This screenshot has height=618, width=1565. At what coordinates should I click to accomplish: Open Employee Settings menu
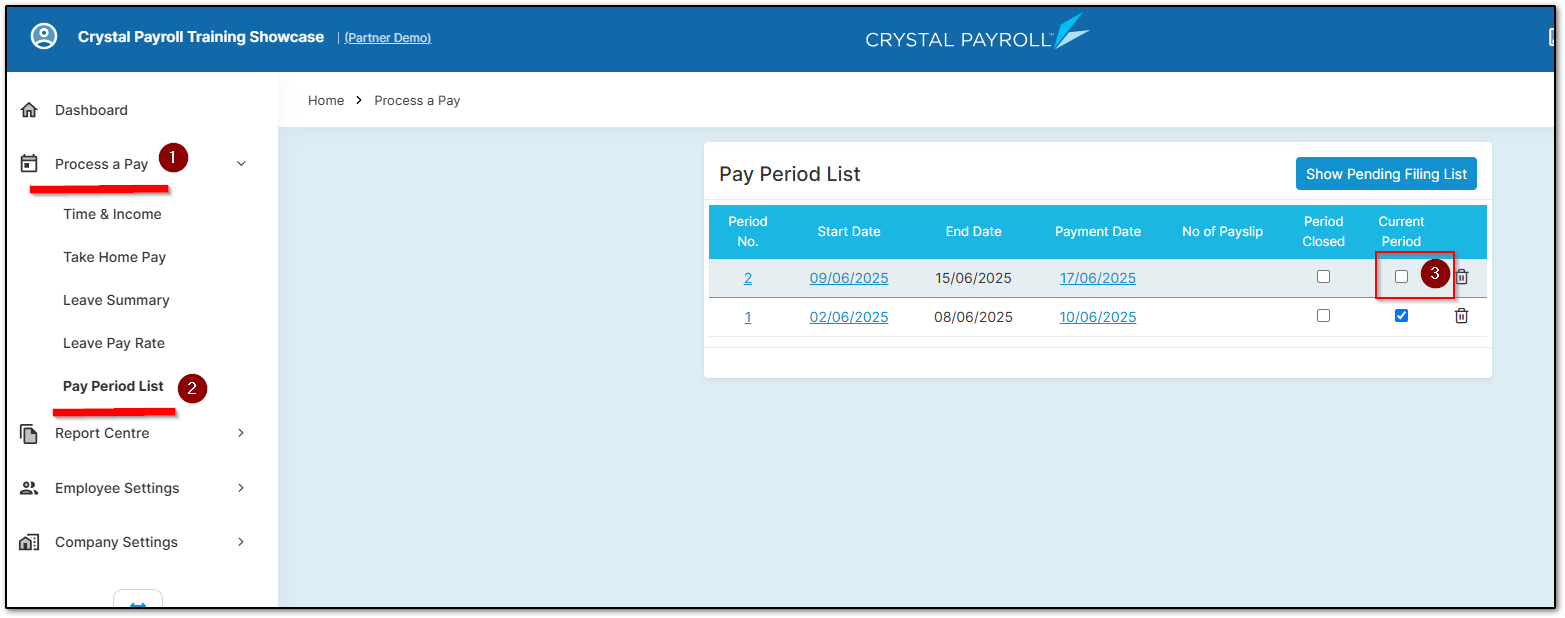click(x=117, y=488)
